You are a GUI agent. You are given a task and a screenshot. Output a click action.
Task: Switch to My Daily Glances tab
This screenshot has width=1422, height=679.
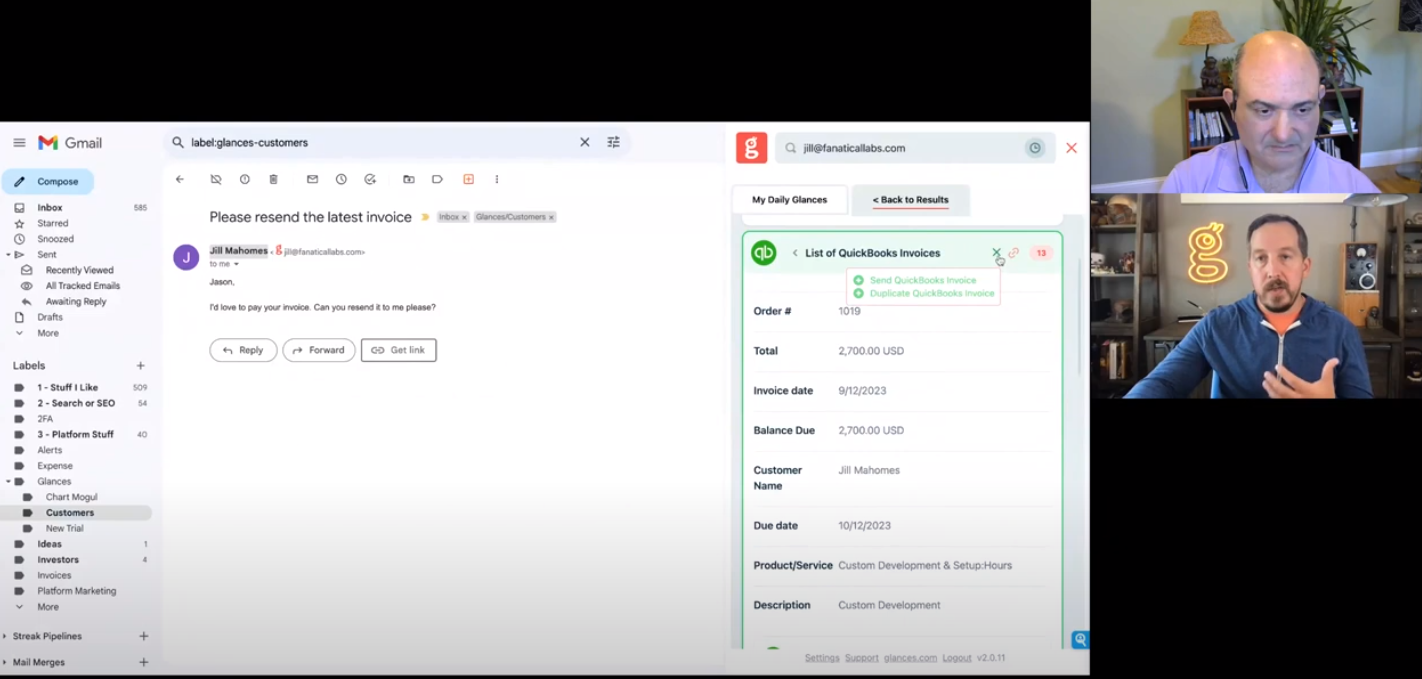pyautogui.click(x=790, y=200)
